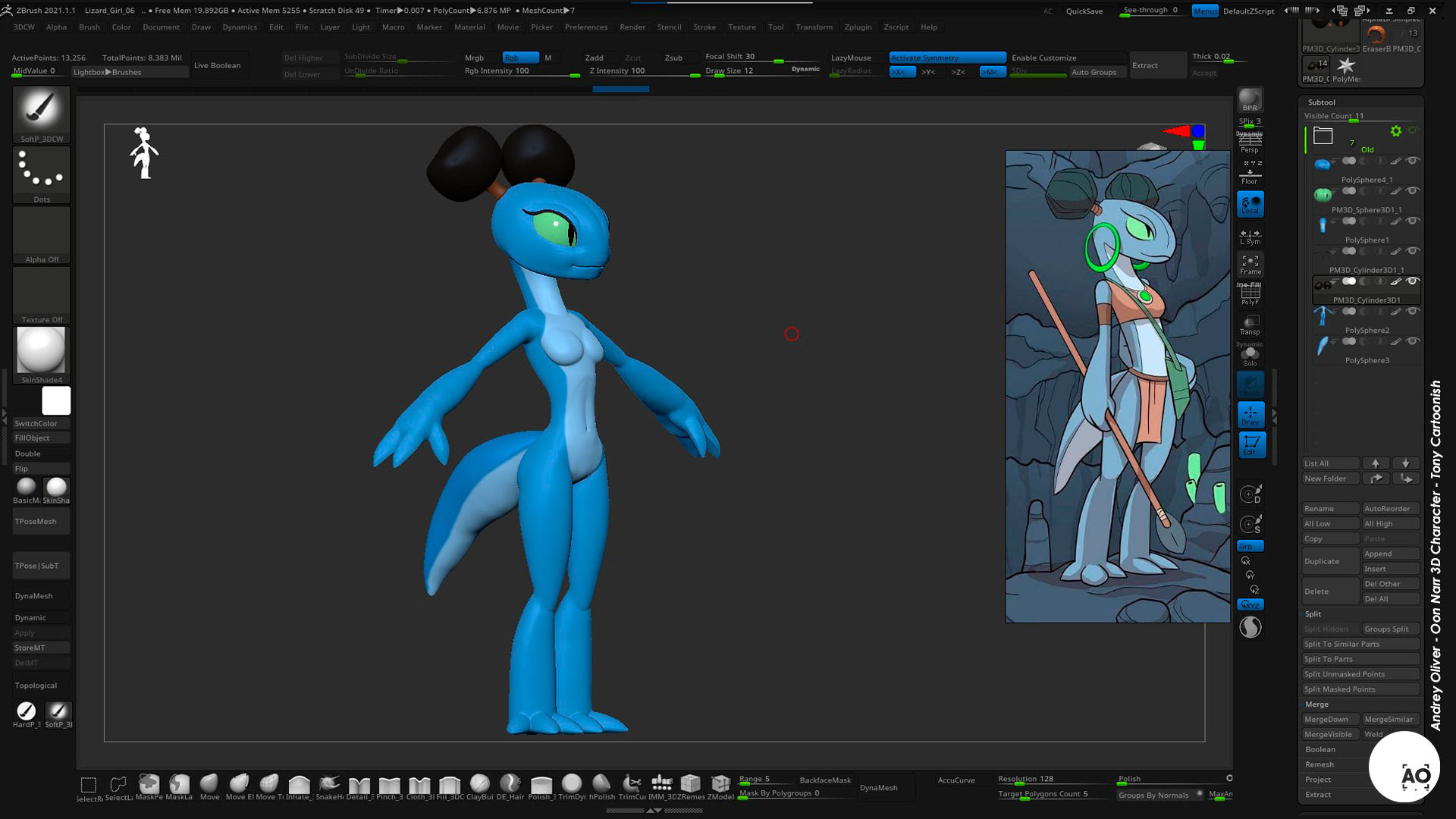The width and height of the screenshot is (1456, 819).
Task: Select the hPolish brush
Action: (601, 787)
